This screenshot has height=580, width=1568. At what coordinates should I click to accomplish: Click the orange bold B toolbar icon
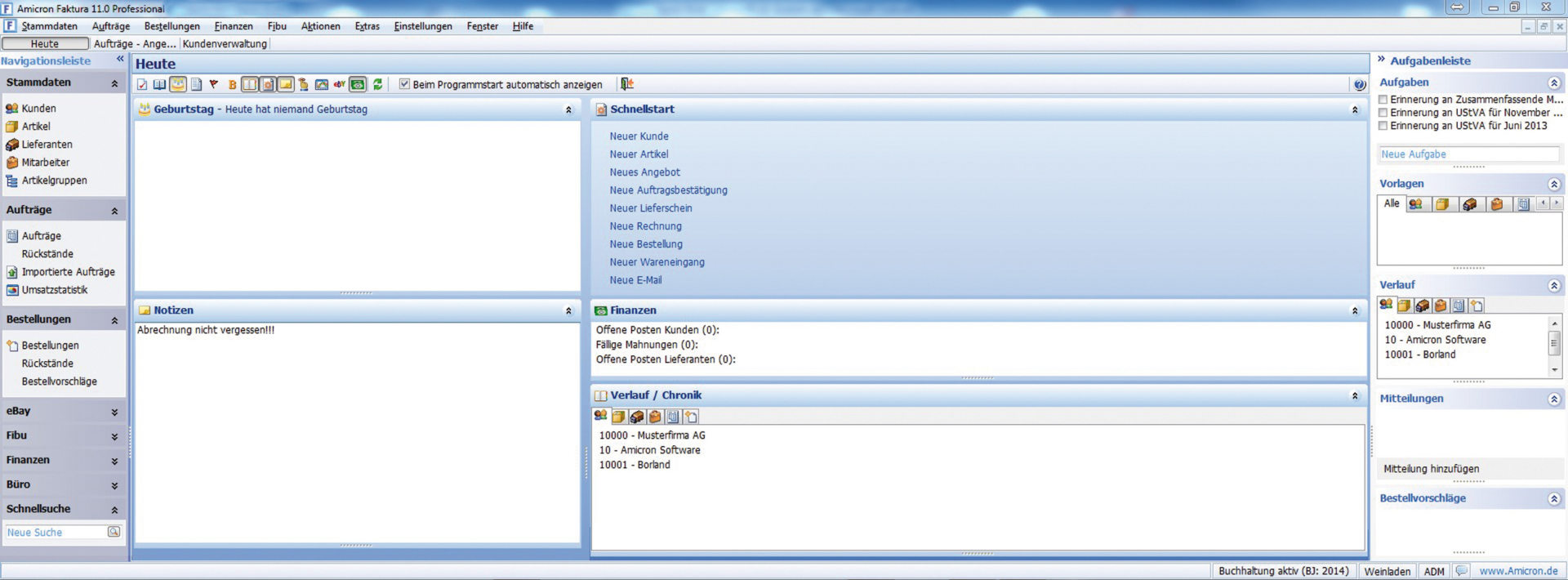click(x=232, y=84)
